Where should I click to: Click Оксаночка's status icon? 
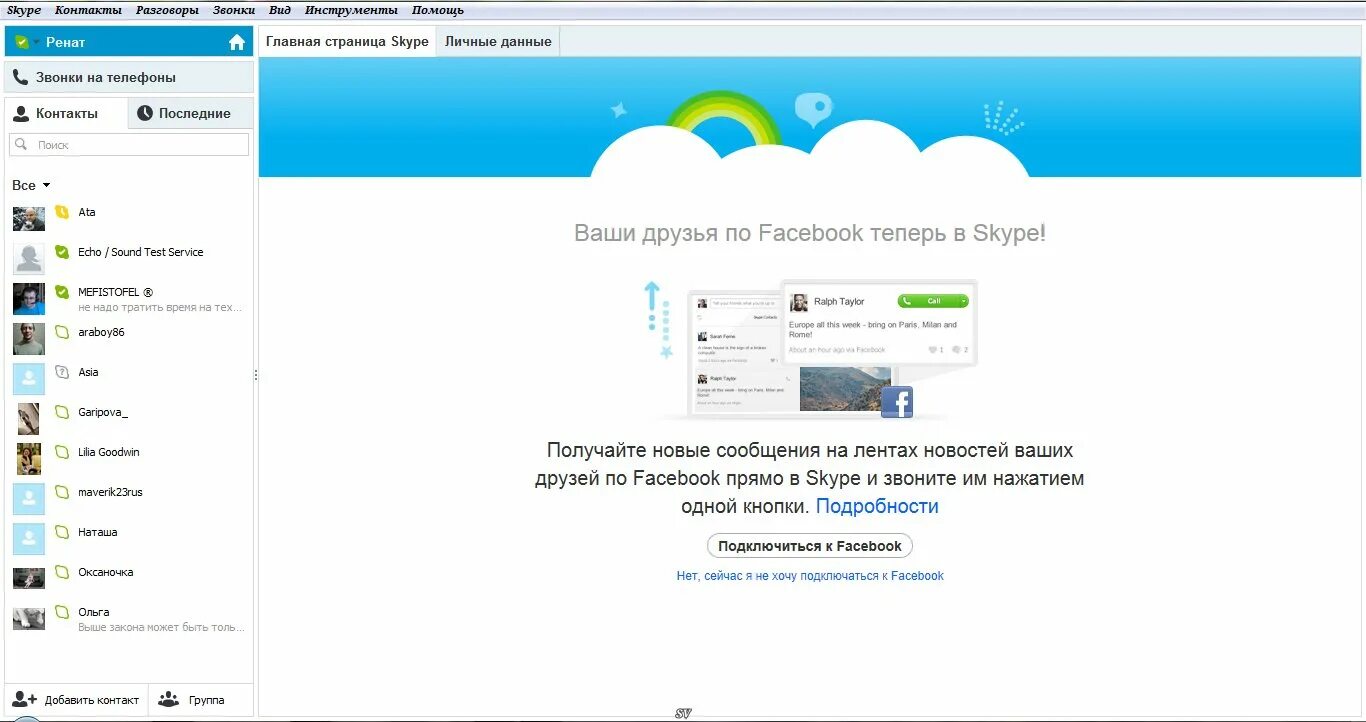62,572
